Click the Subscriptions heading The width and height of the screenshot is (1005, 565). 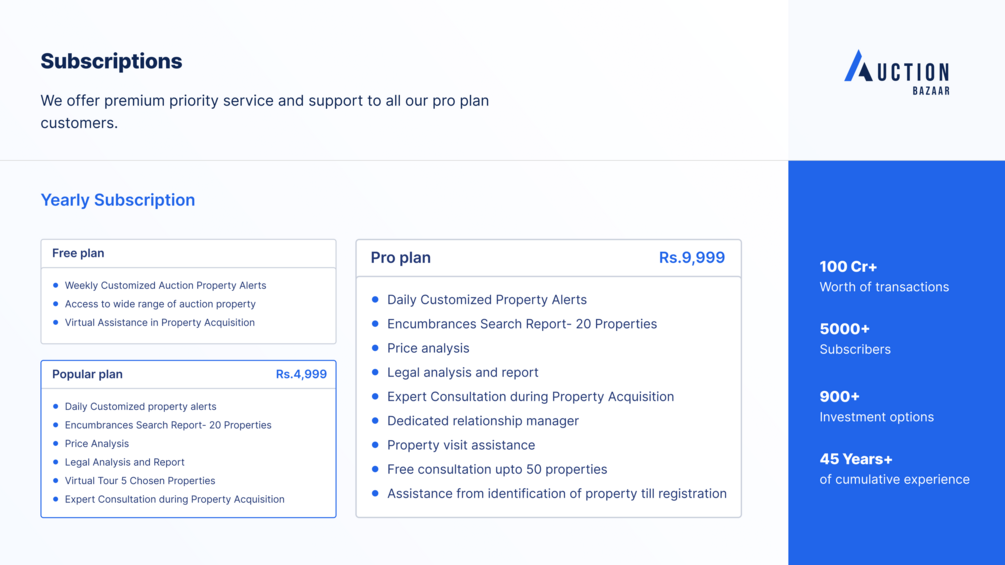111,61
